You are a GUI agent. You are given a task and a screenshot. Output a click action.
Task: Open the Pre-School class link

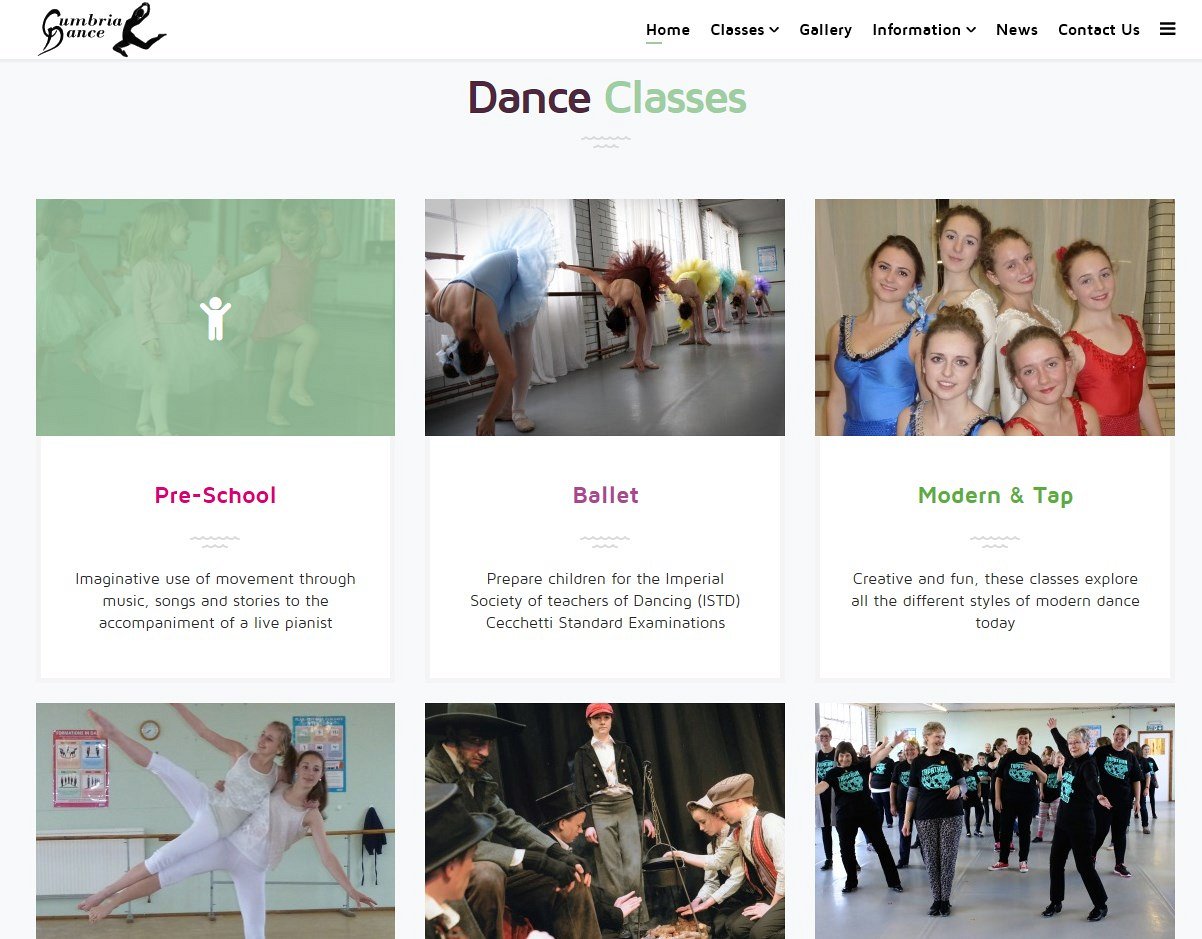point(215,495)
